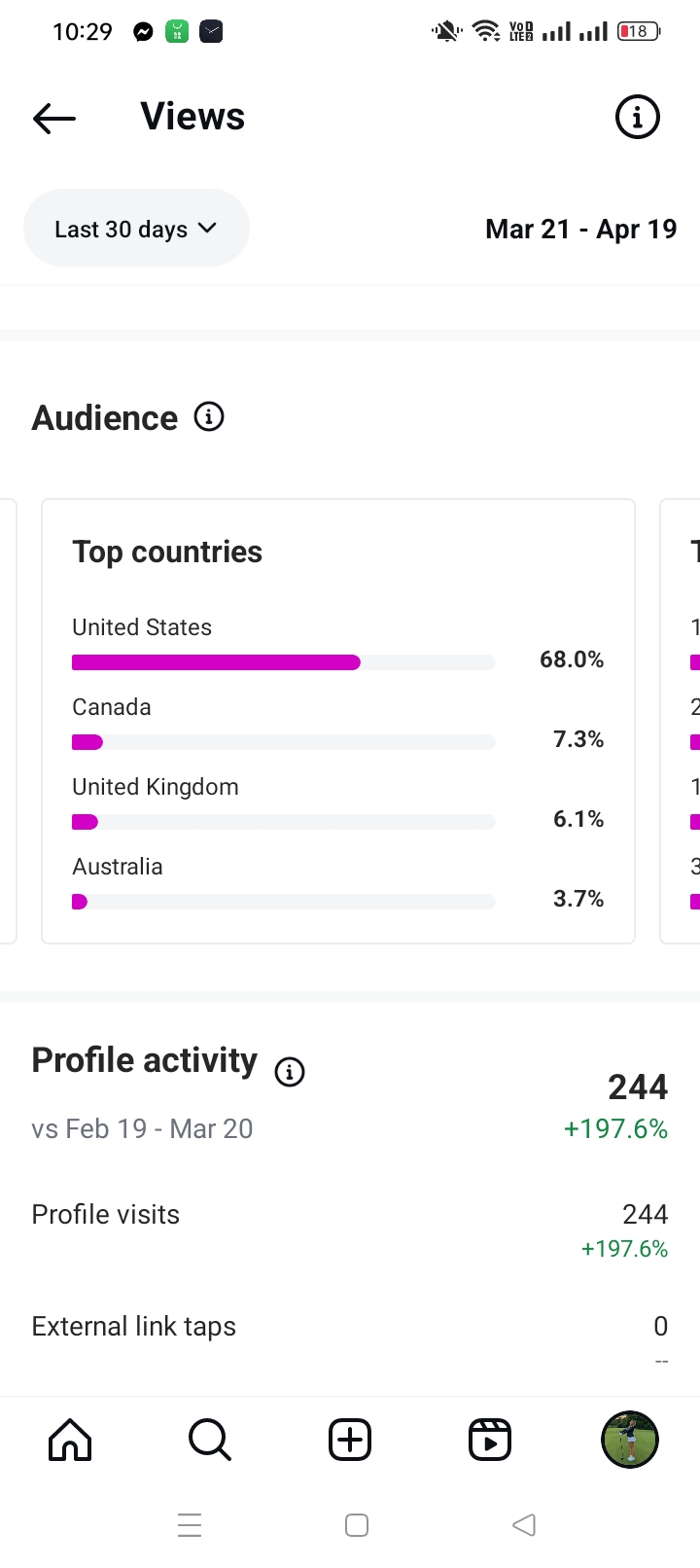Expand the Last 30 days dropdown

click(136, 229)
